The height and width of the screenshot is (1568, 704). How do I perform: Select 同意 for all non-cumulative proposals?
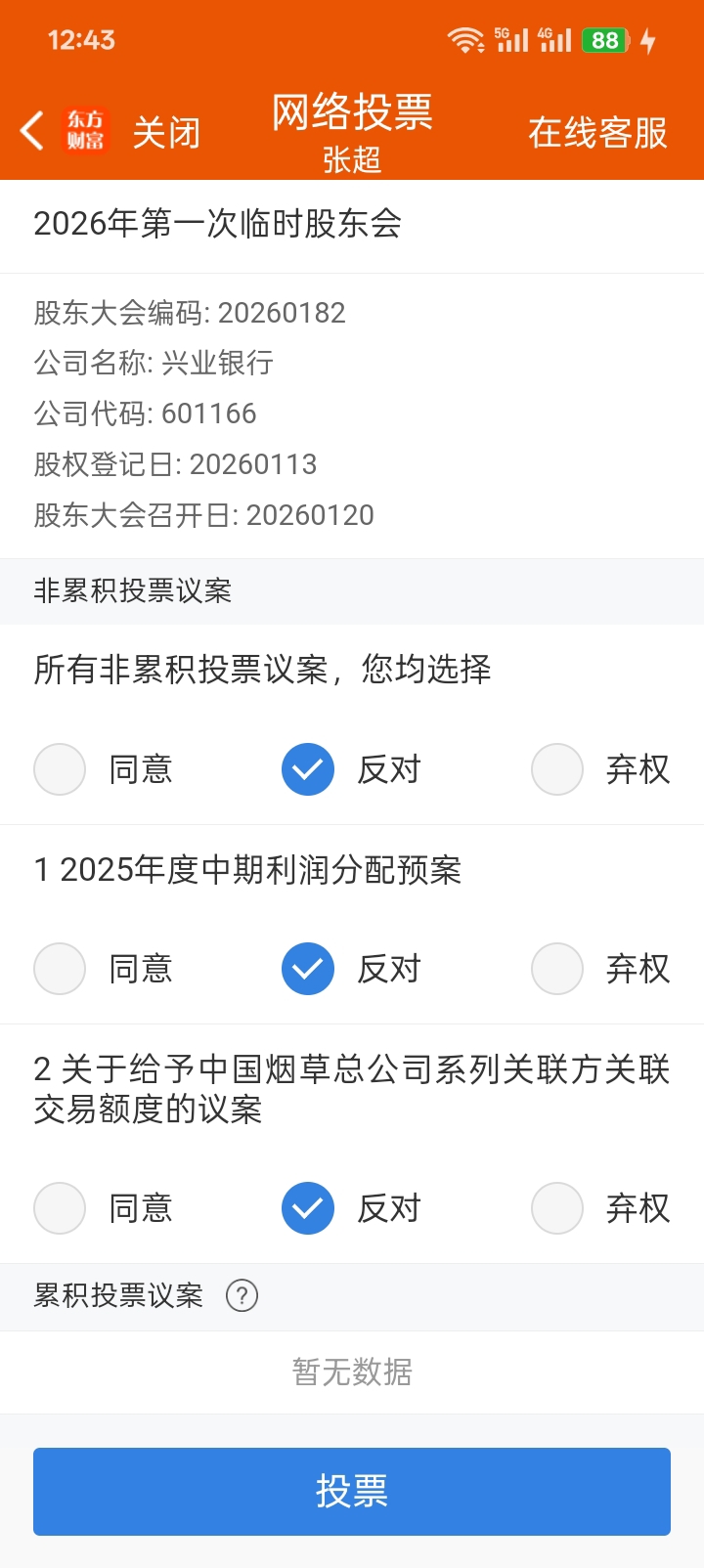click(x=60, y=769)
